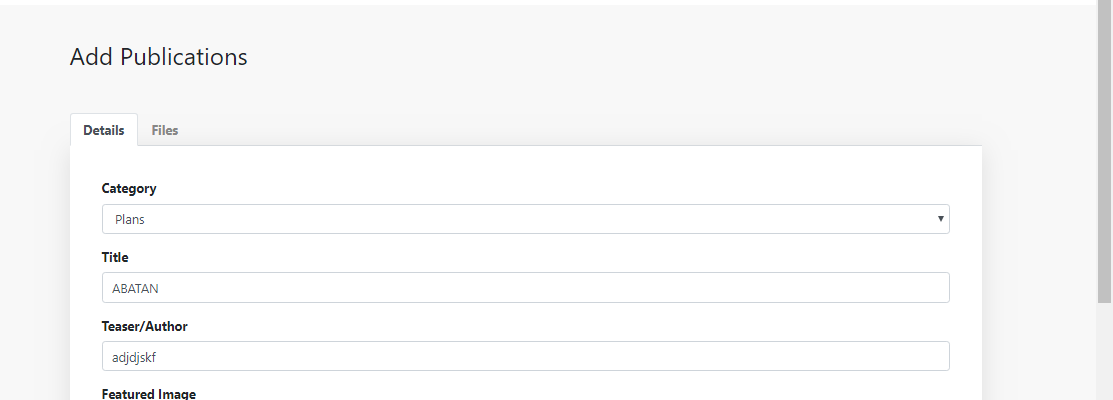This screenshot has height=400, width=1113.
Task: Click the Teaser/Author field label
Action: pos(144,326)
